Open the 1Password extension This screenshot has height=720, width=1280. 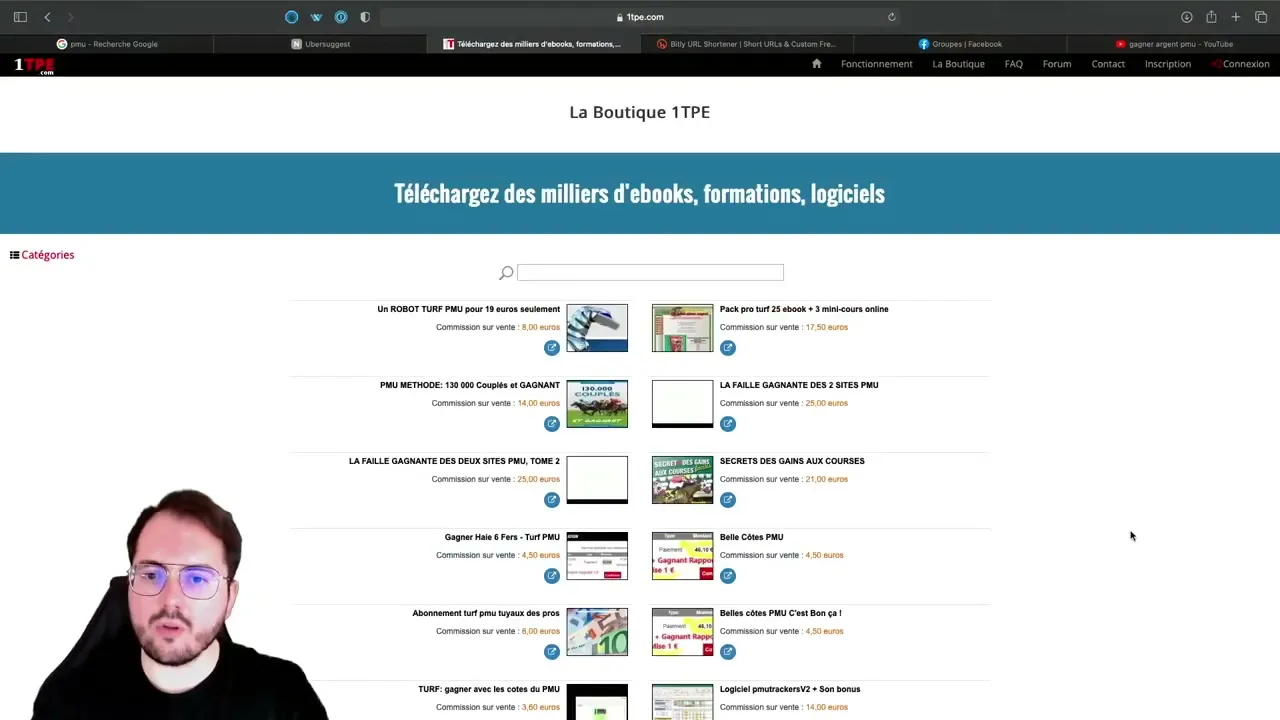click(341, 17)
